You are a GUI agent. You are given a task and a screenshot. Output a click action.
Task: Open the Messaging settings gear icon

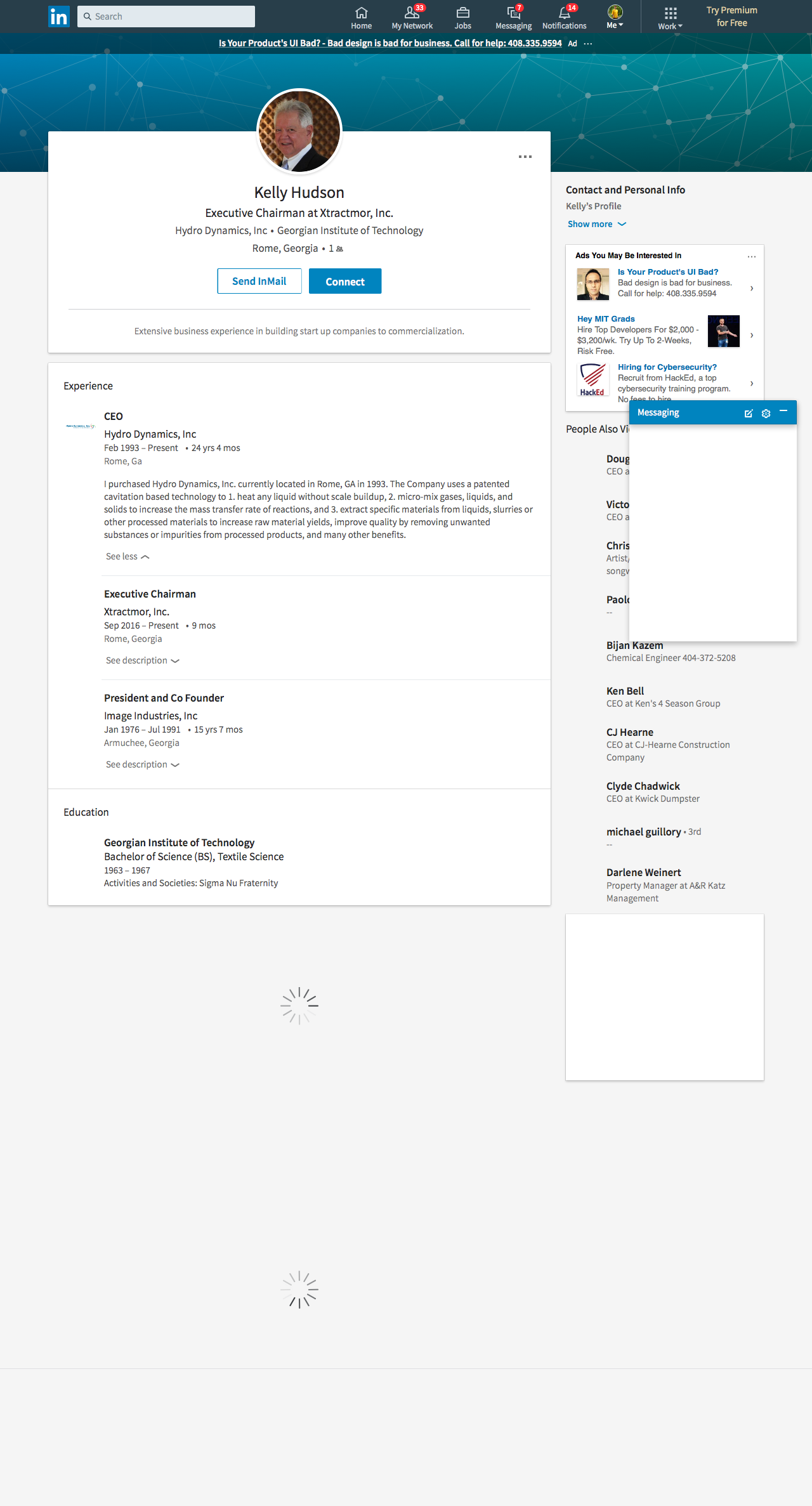click(766, 414)
